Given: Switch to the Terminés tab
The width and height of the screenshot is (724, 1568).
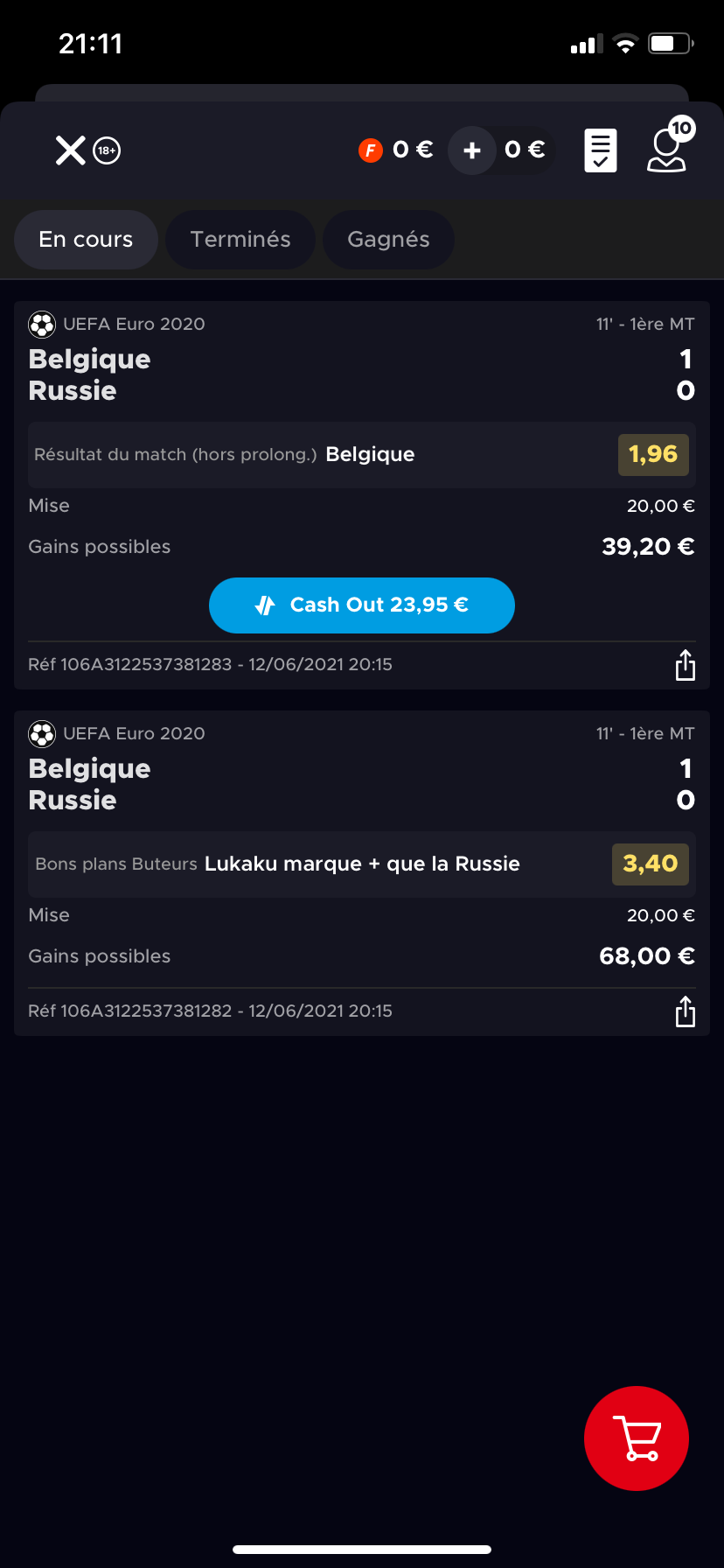Looking at the screenshot, I should coord(240,240).
